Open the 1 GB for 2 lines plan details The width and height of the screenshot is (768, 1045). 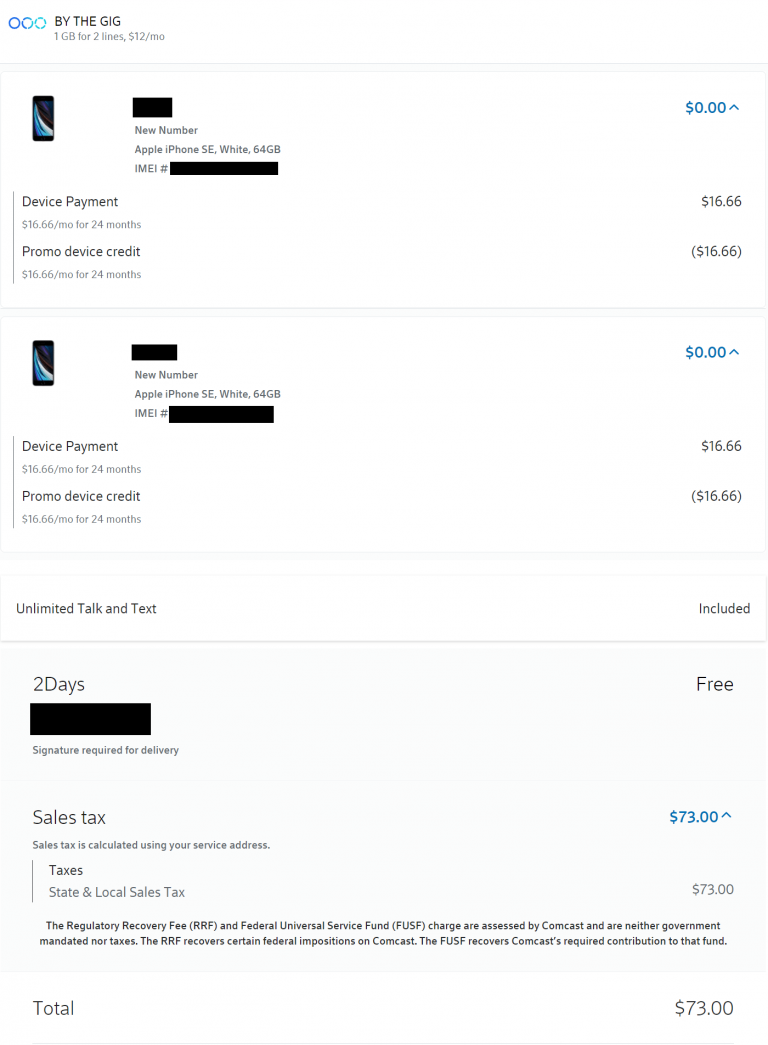tap(109, 36)
